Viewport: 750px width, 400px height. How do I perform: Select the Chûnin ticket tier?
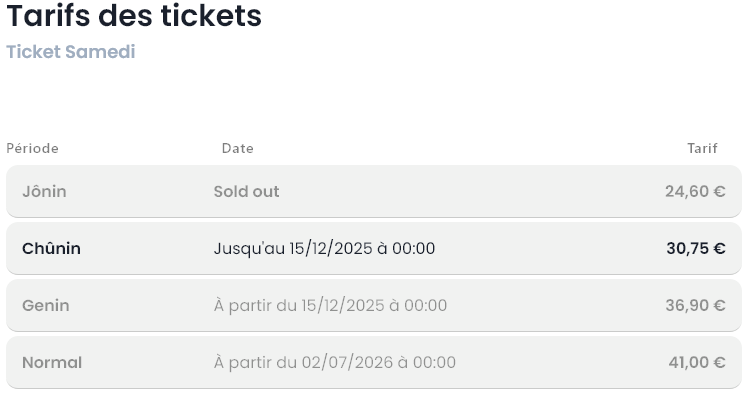51,248
